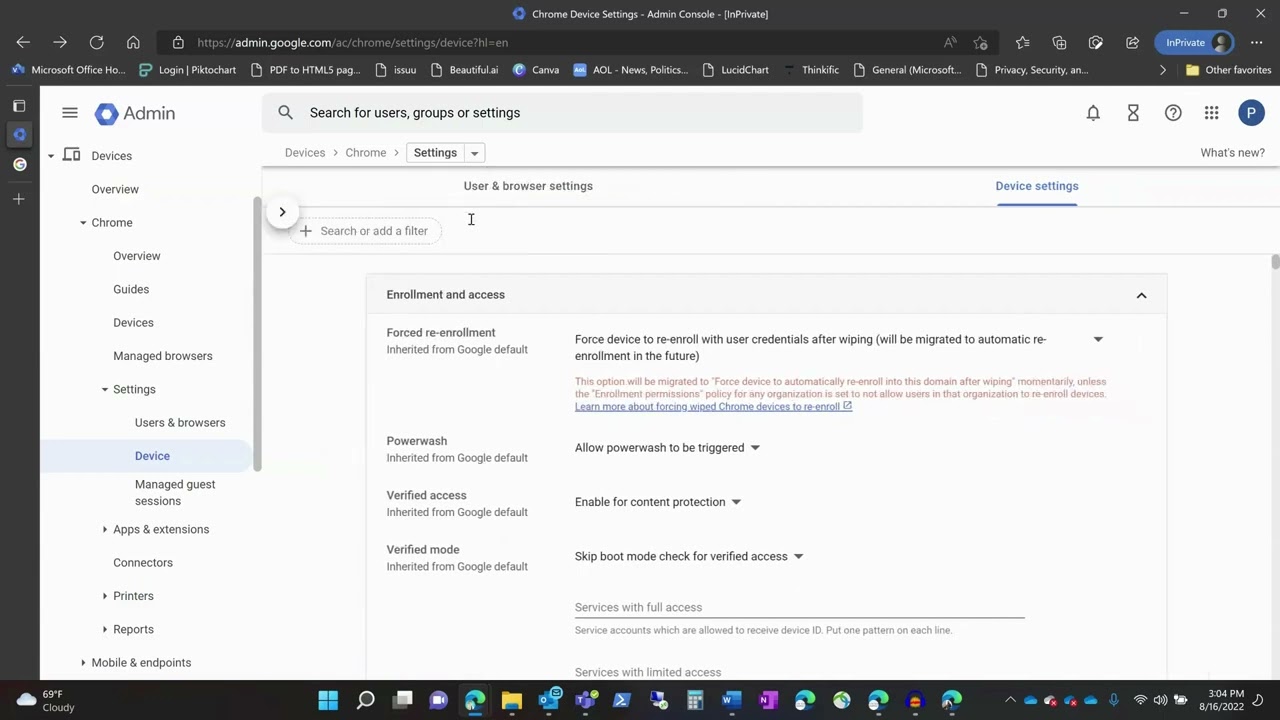
Task: Open Windows taskbar search
Action: click(366, 700)
